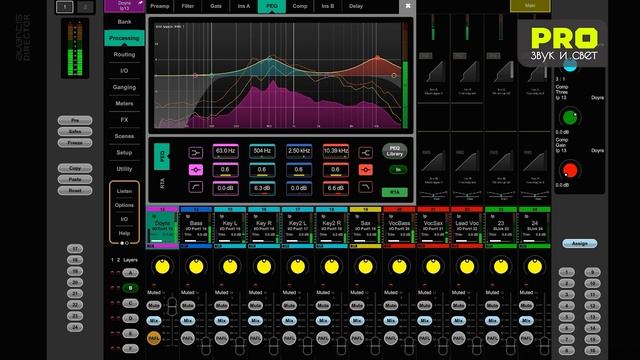Image resolution: width=640 pixels, height=360 pixels.
Task: Click the yellow rotary of Key L channel
Action: (x=230, y=267)
